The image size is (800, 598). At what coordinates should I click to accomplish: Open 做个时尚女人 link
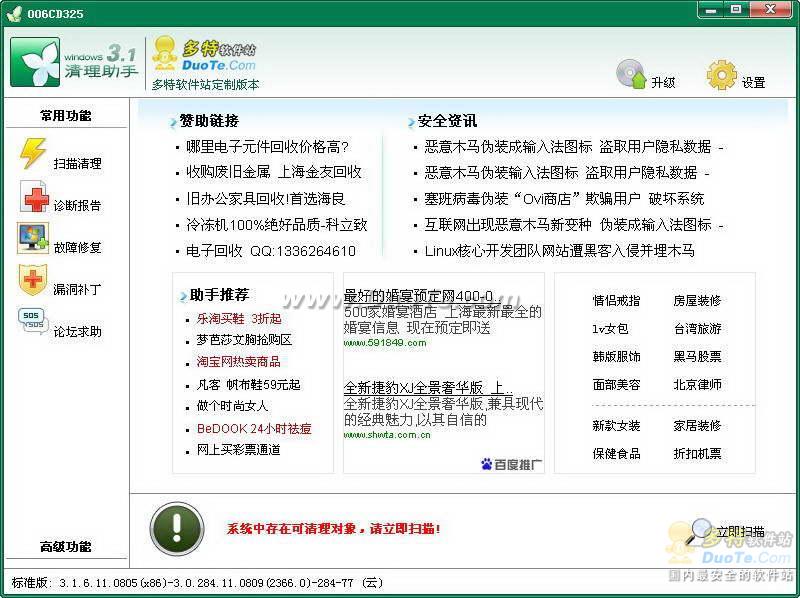point(232,406)
